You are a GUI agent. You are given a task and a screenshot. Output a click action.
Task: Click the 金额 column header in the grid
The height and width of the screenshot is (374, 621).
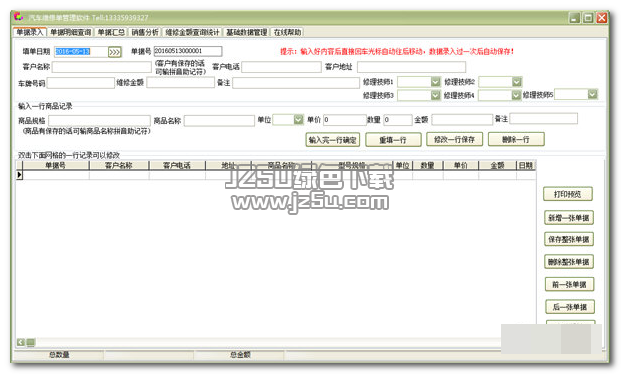coord(497,166)
